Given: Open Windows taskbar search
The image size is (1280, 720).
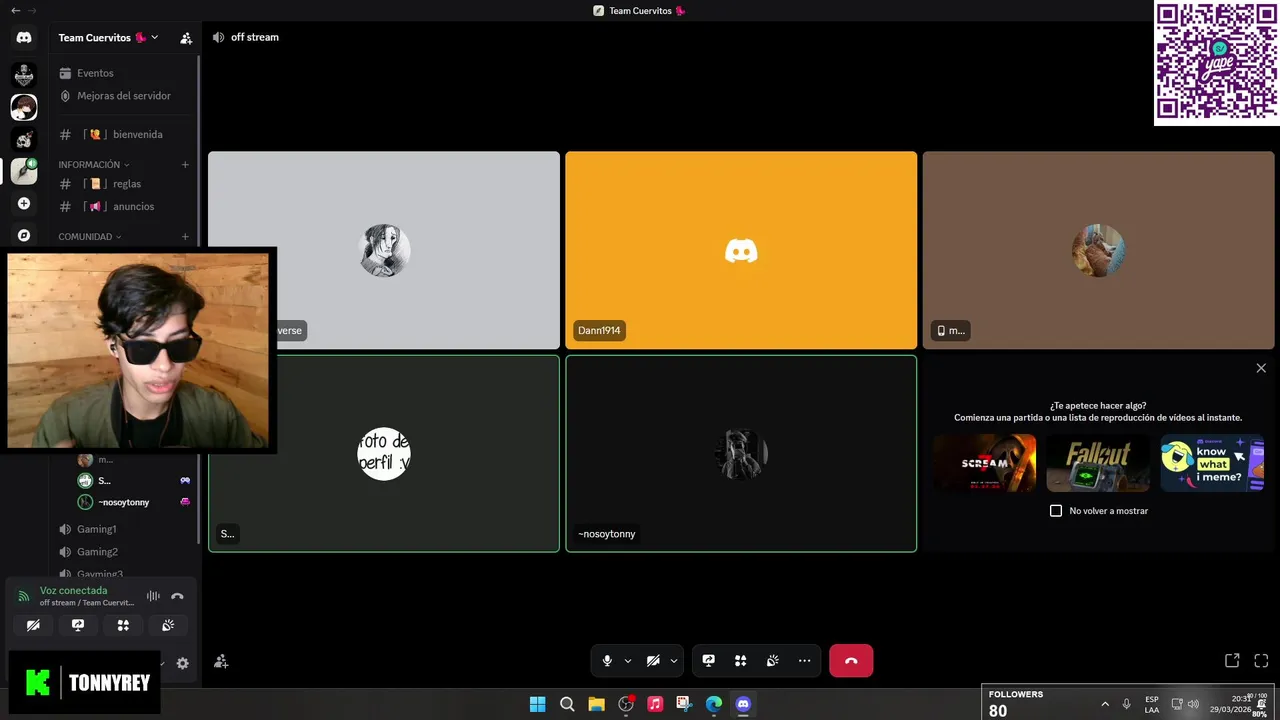Looking at the screenshot, I should pos(567,704).
